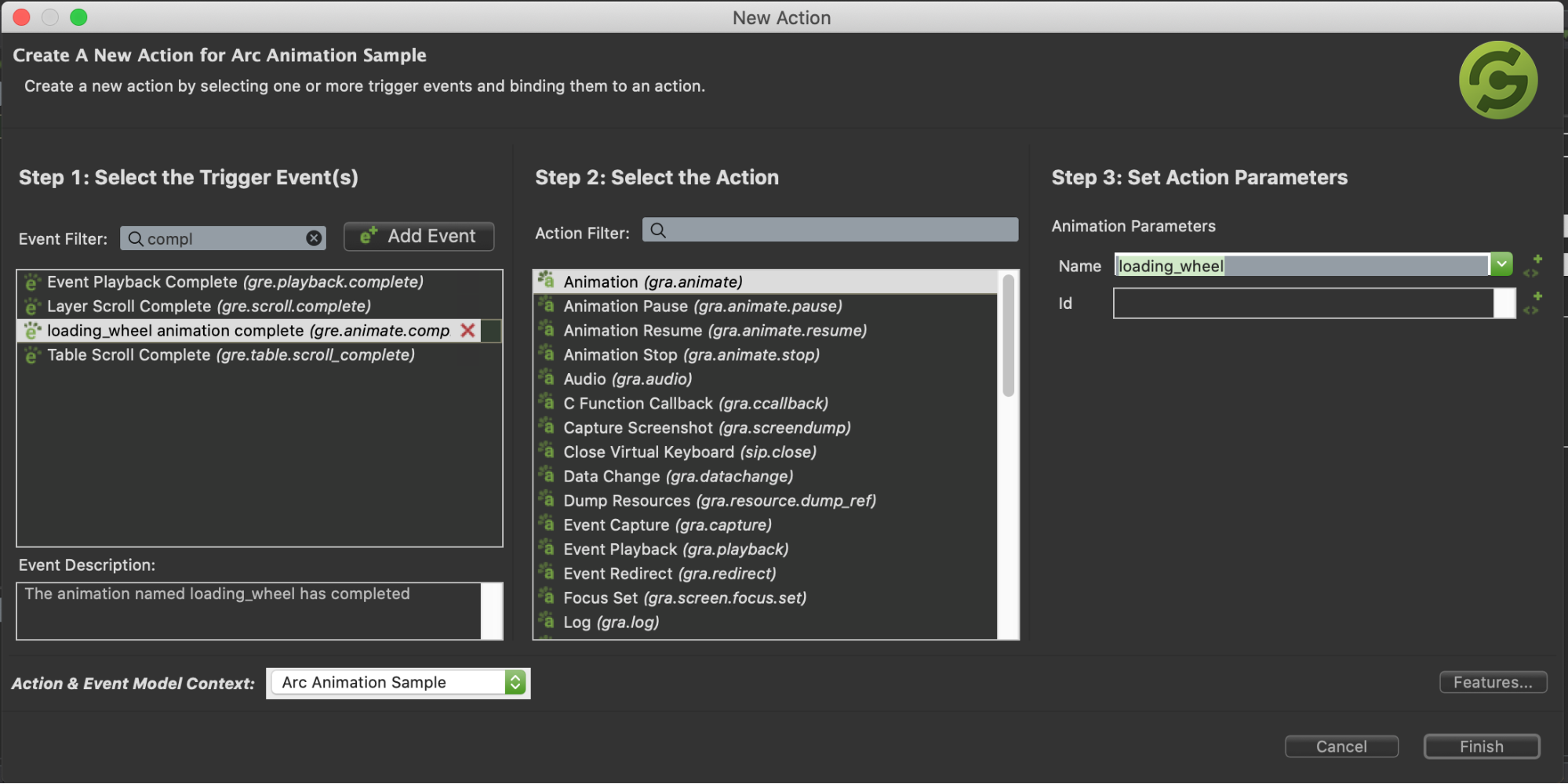Select the Animation Pause action

point(766,307)
